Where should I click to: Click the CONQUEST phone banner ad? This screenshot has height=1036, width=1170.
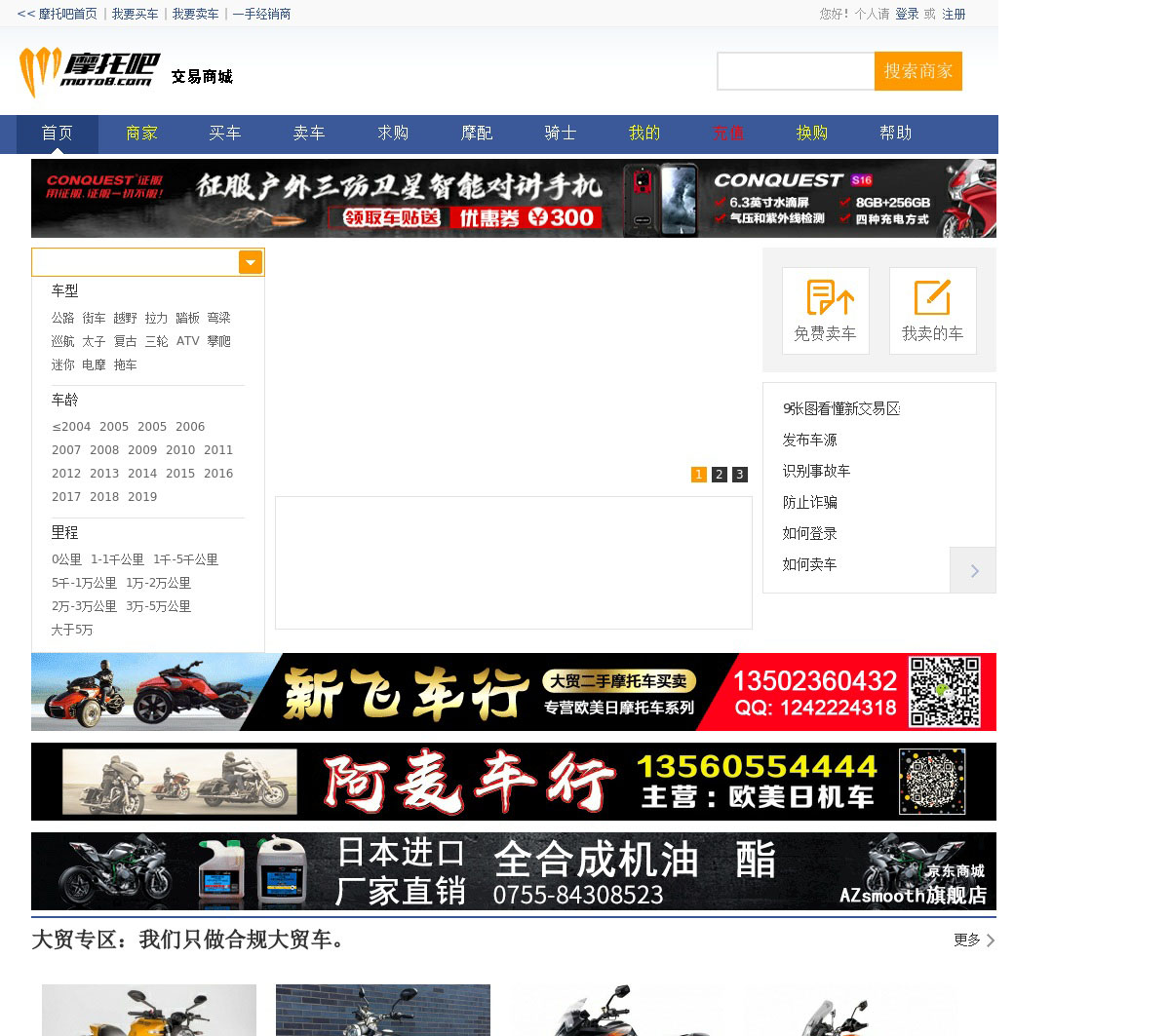click(x=514, y=199)
